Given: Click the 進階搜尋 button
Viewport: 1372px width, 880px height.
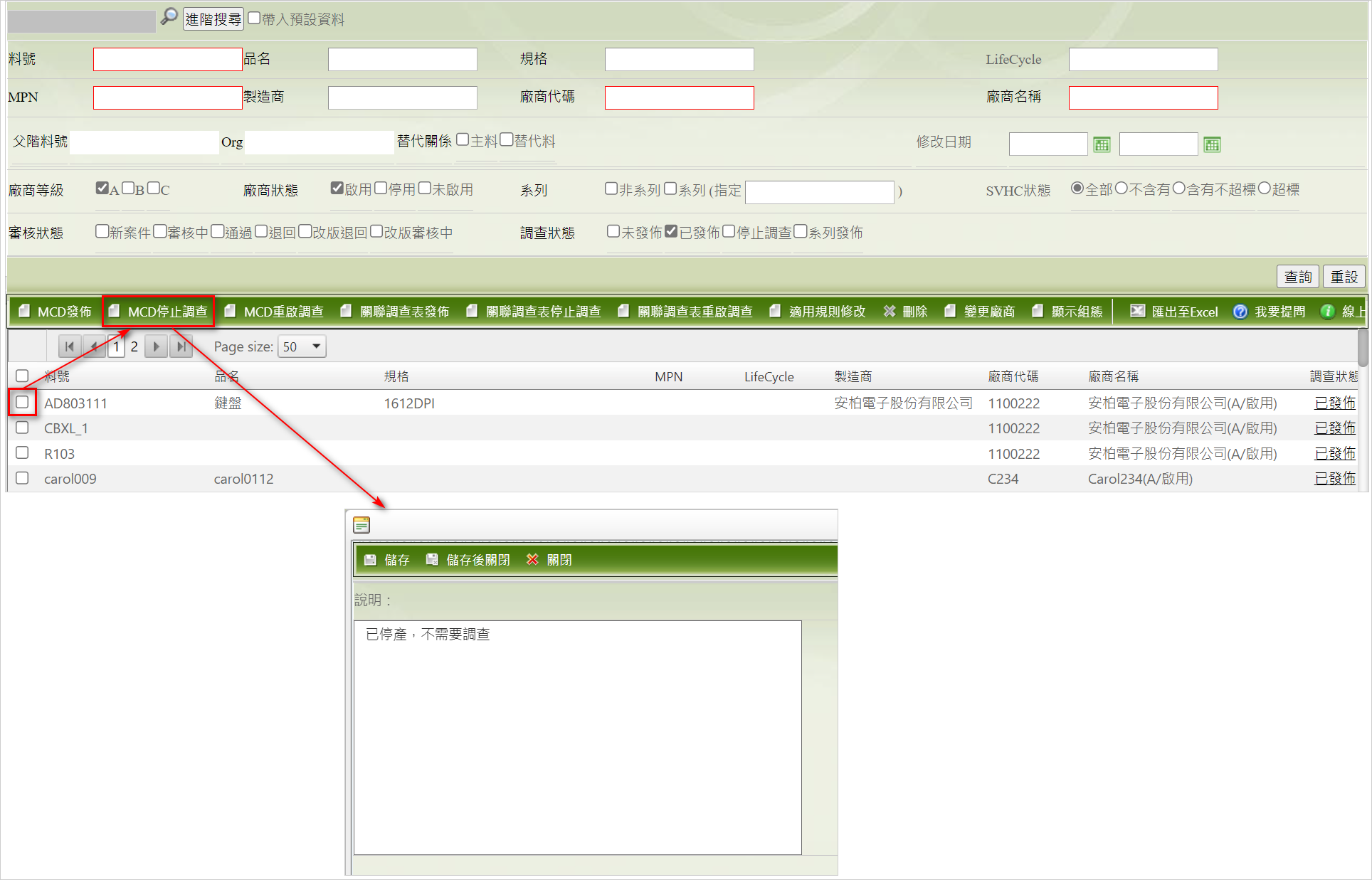Looking at the screenshot, I should coord(213,18).
